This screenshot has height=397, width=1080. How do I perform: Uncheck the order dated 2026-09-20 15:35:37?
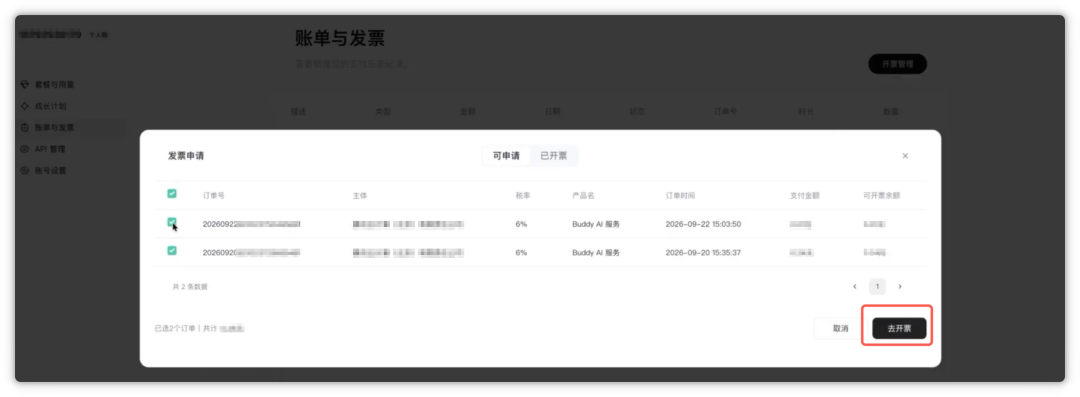coord(172,251)
